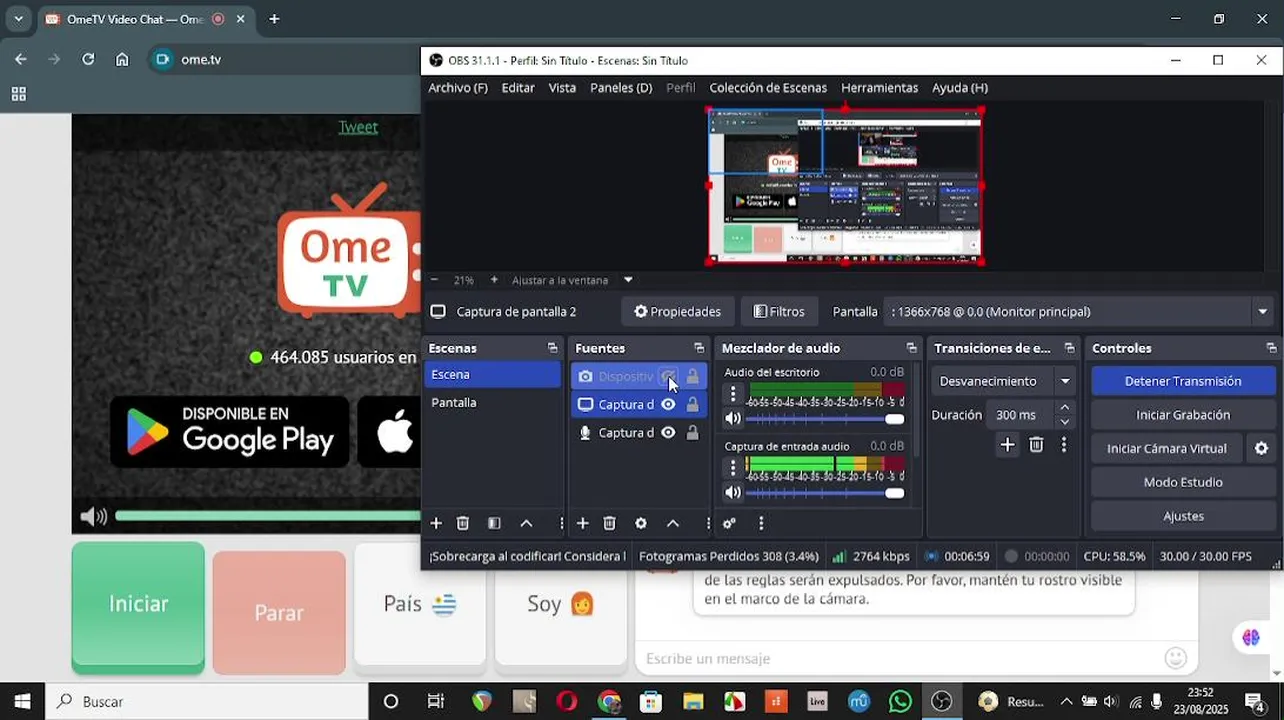Viewport: 1284px width, 720px height.
Task: Open OBS Studio from Windows taskbar
Action: click(x=942, y=702)
